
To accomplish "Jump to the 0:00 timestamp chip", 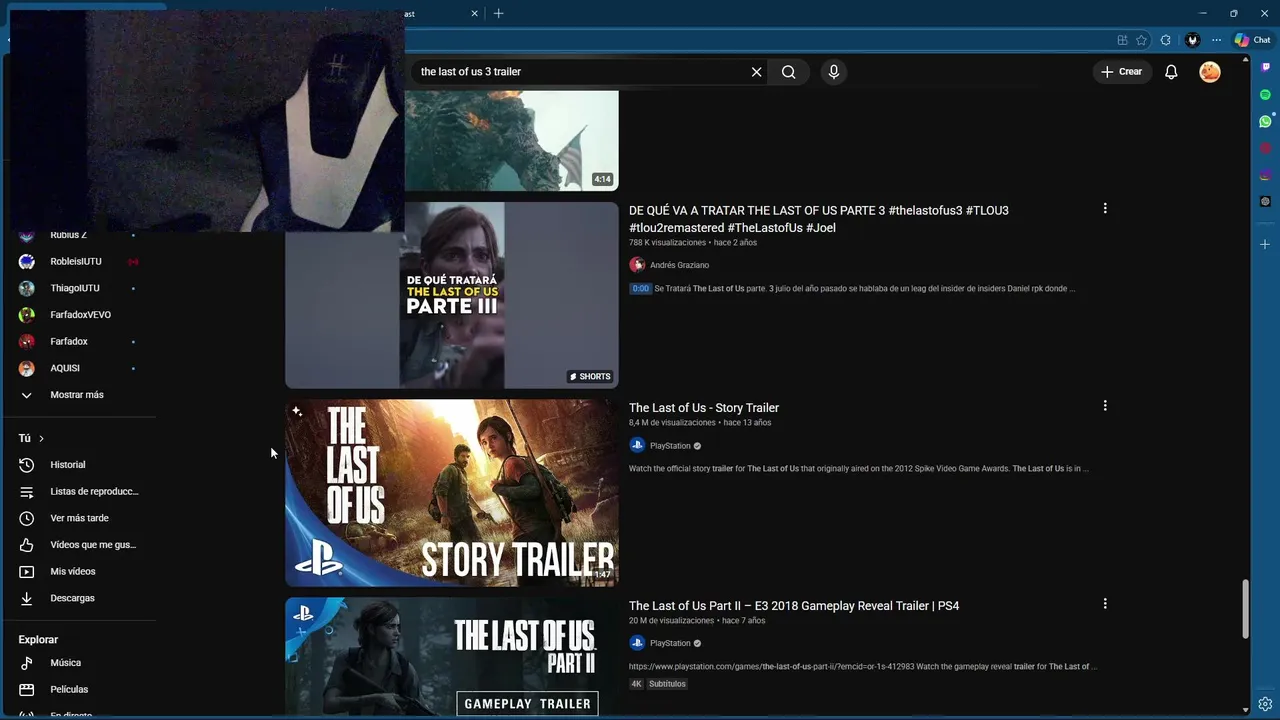I will (x=640, y=288).
